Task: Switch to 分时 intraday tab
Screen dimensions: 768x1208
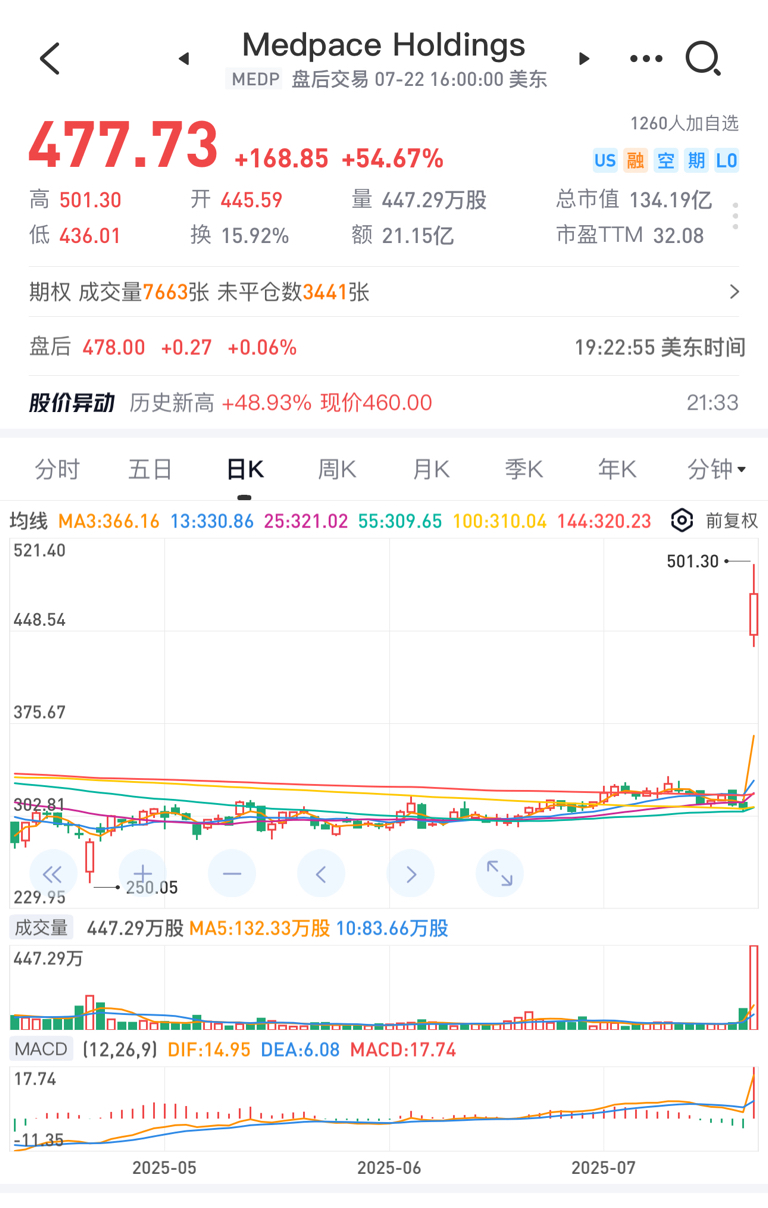Action: tap(57, 469)
